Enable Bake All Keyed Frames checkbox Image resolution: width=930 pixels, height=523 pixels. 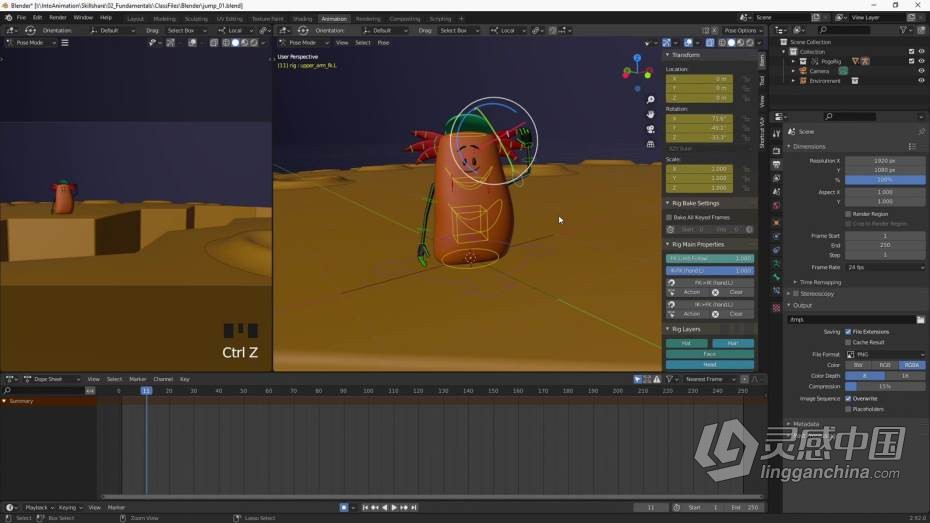pyautogui.click(x=669, y=218)
